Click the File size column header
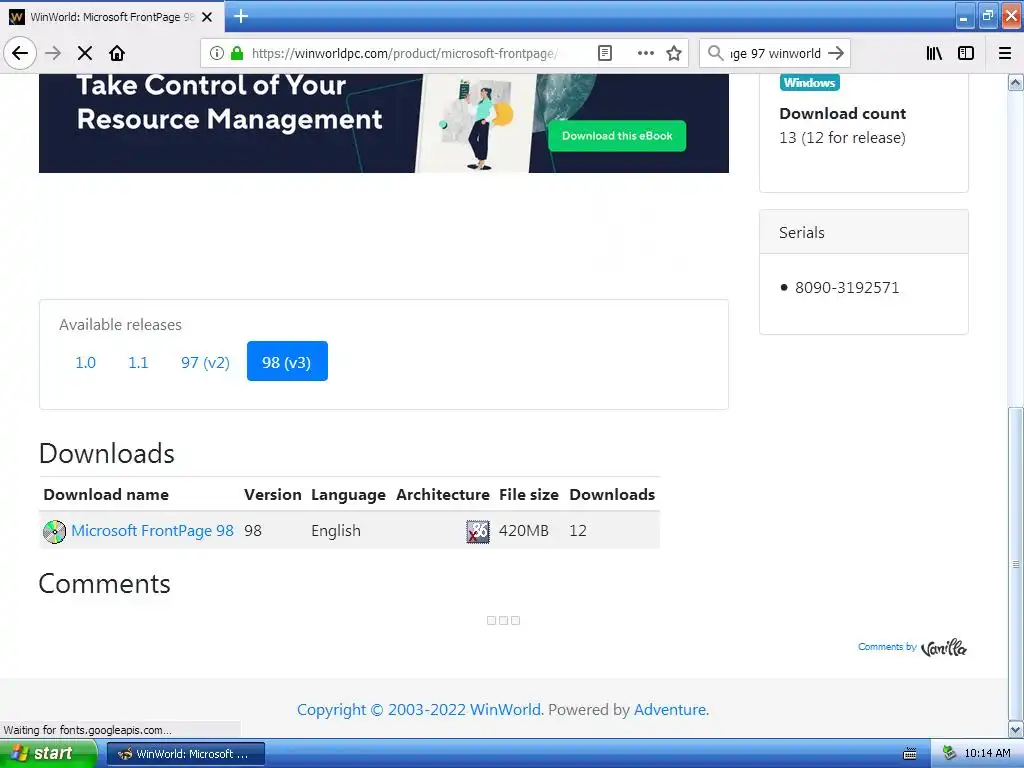Viewport: 1024px width, 768px height. (x=529, y=494)
